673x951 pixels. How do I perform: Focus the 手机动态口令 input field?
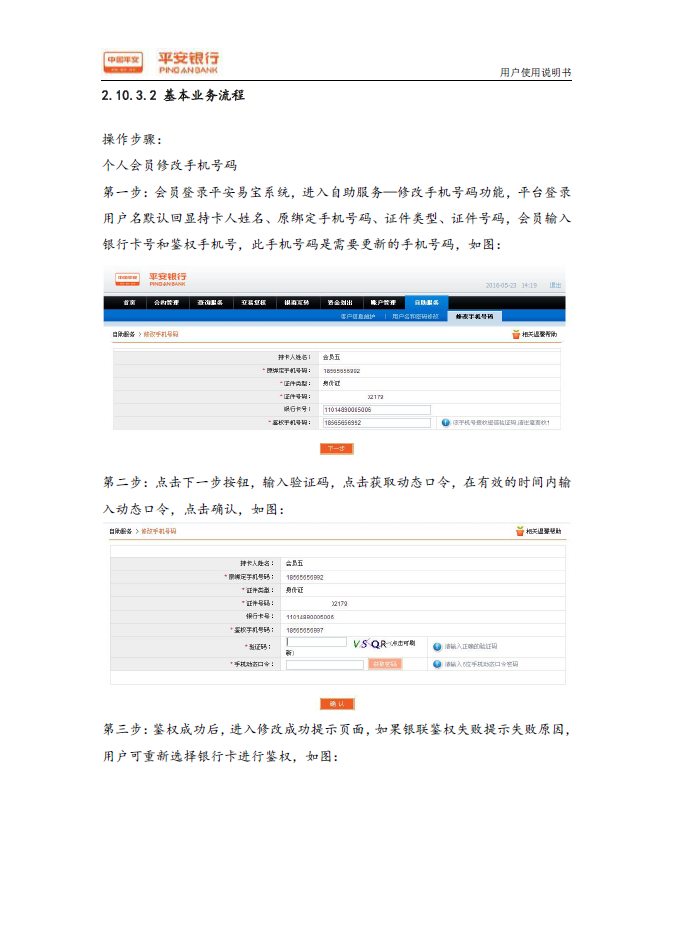tap(325, 665)
